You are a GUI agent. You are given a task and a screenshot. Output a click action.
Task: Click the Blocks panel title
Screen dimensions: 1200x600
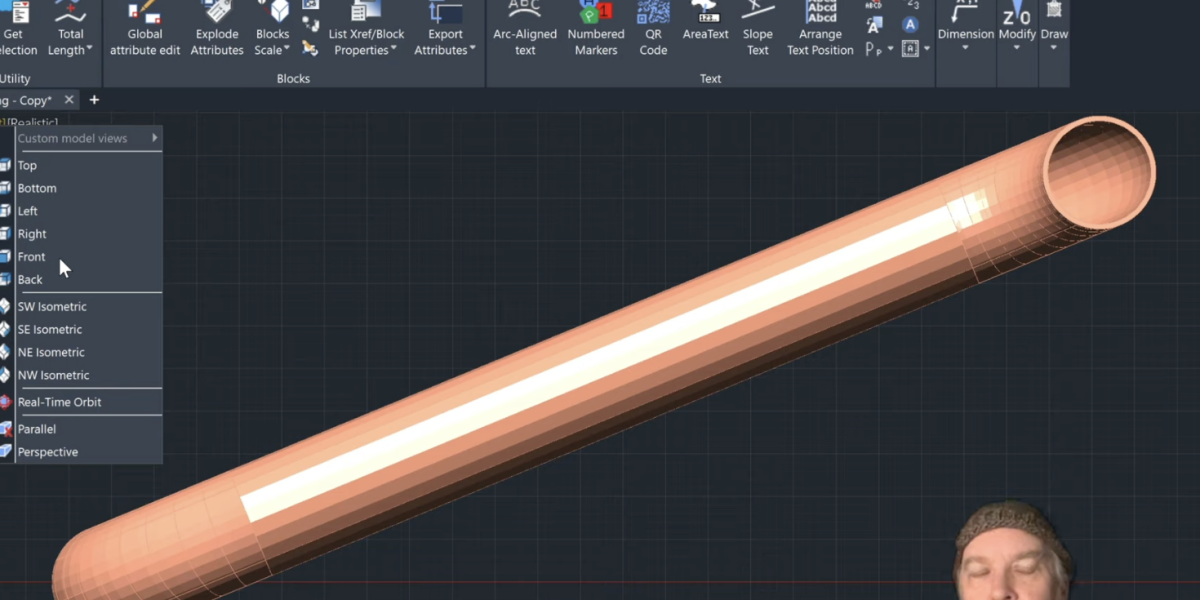(293, 79)
